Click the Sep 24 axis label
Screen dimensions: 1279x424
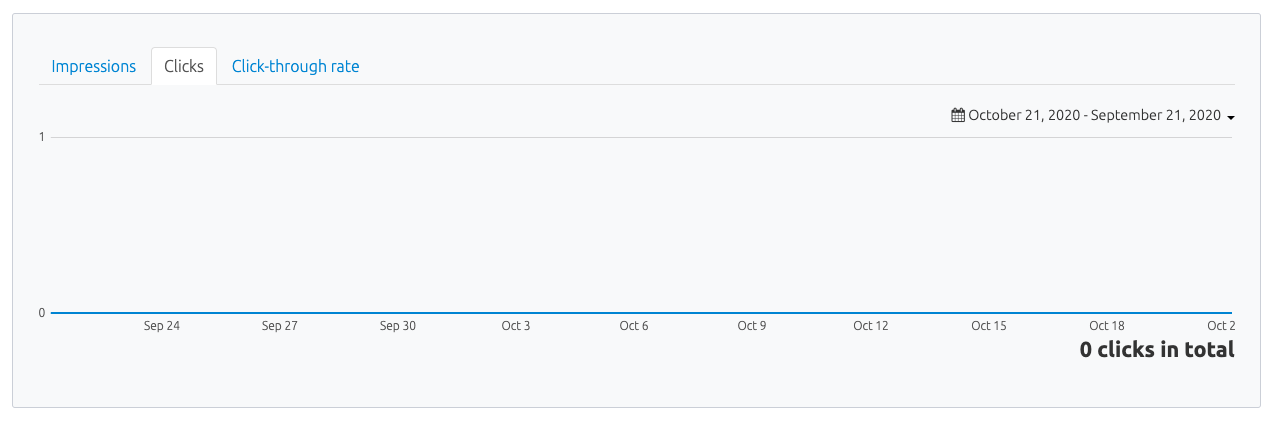(x=162, y=326)
